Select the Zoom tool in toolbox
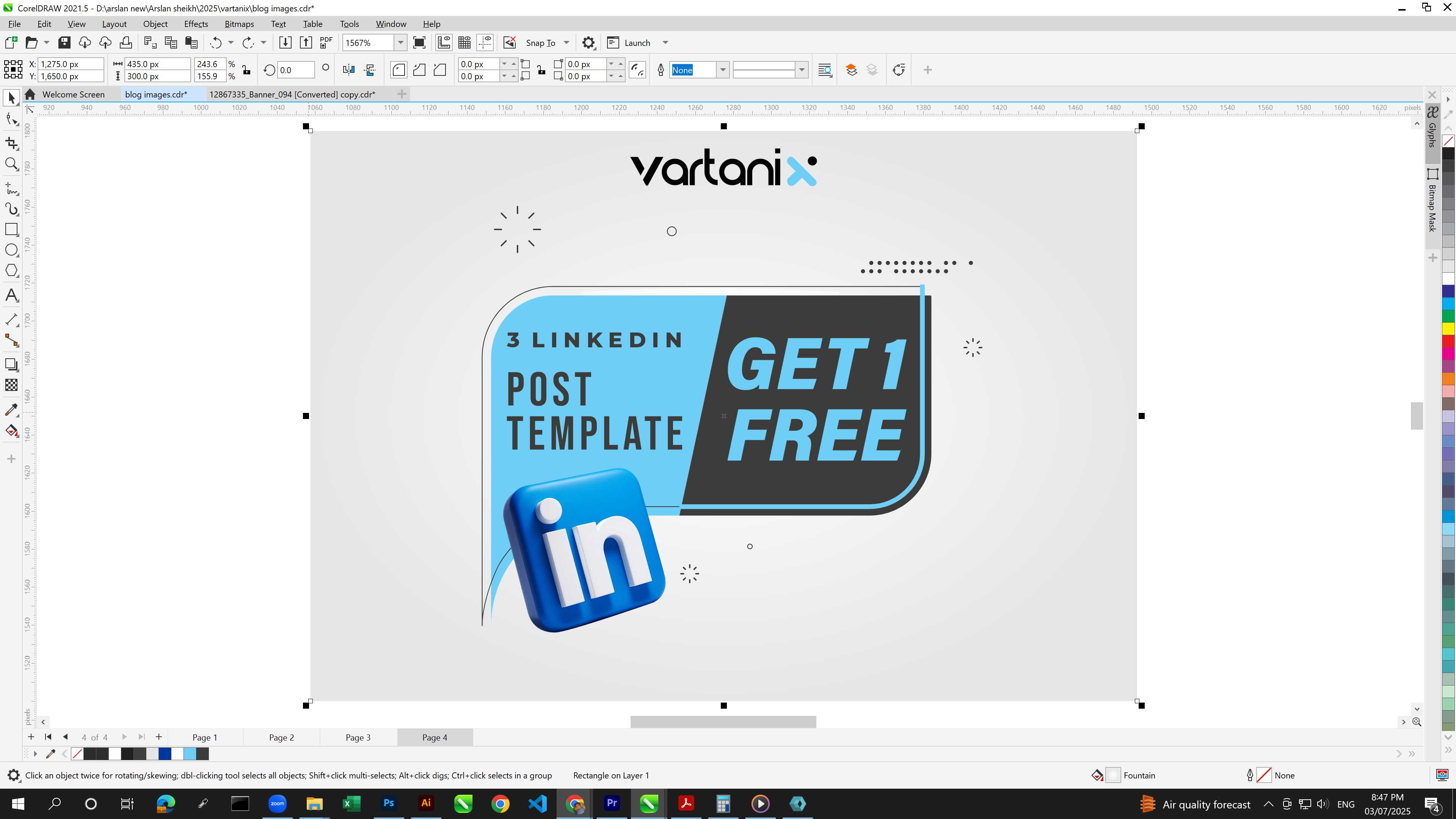The width and height of the screenshot is (1456, 819). [x=11, y=165]
